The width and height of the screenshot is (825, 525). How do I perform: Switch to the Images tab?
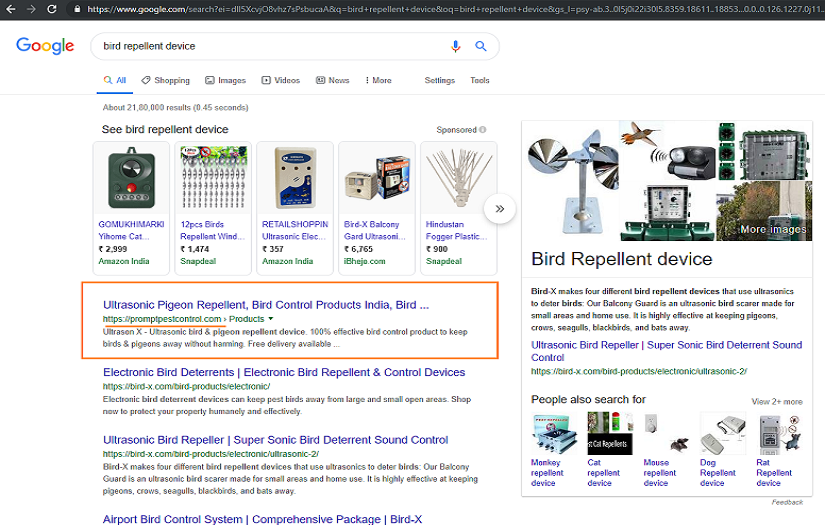coord(225,80)
